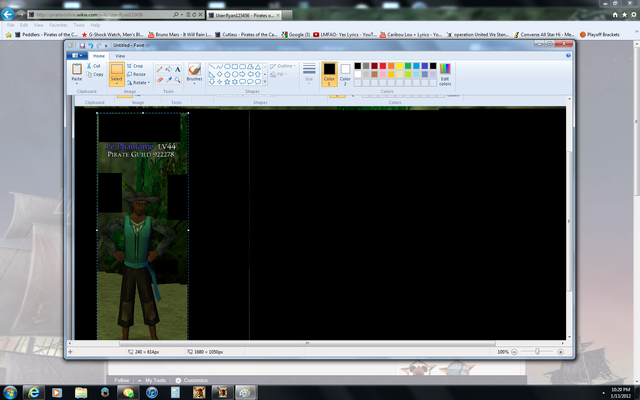This screenshot has height=400, width=640.
Task: Open the shape Outline dropdown
Action: tap(283, 66)
